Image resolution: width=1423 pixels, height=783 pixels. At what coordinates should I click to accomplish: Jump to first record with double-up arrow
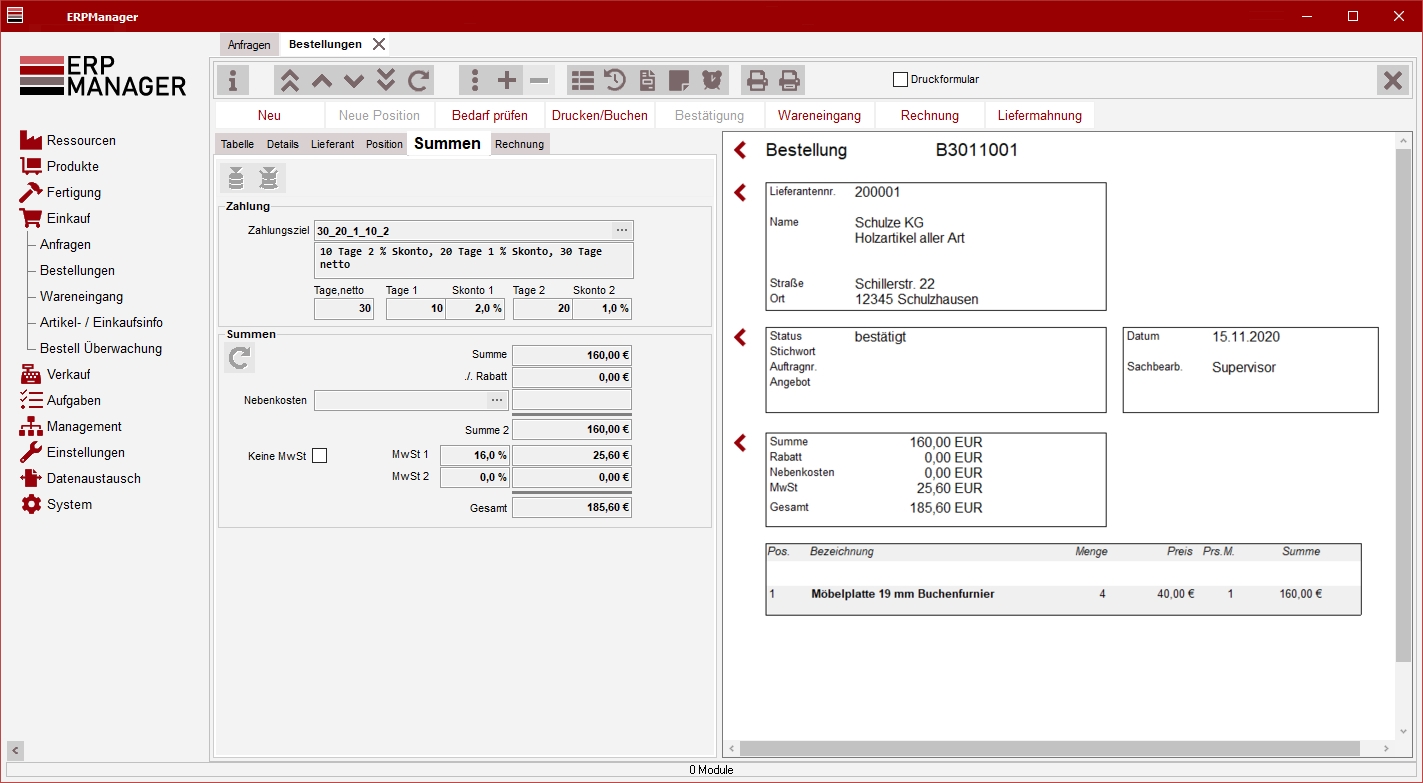tap(289, 80)
